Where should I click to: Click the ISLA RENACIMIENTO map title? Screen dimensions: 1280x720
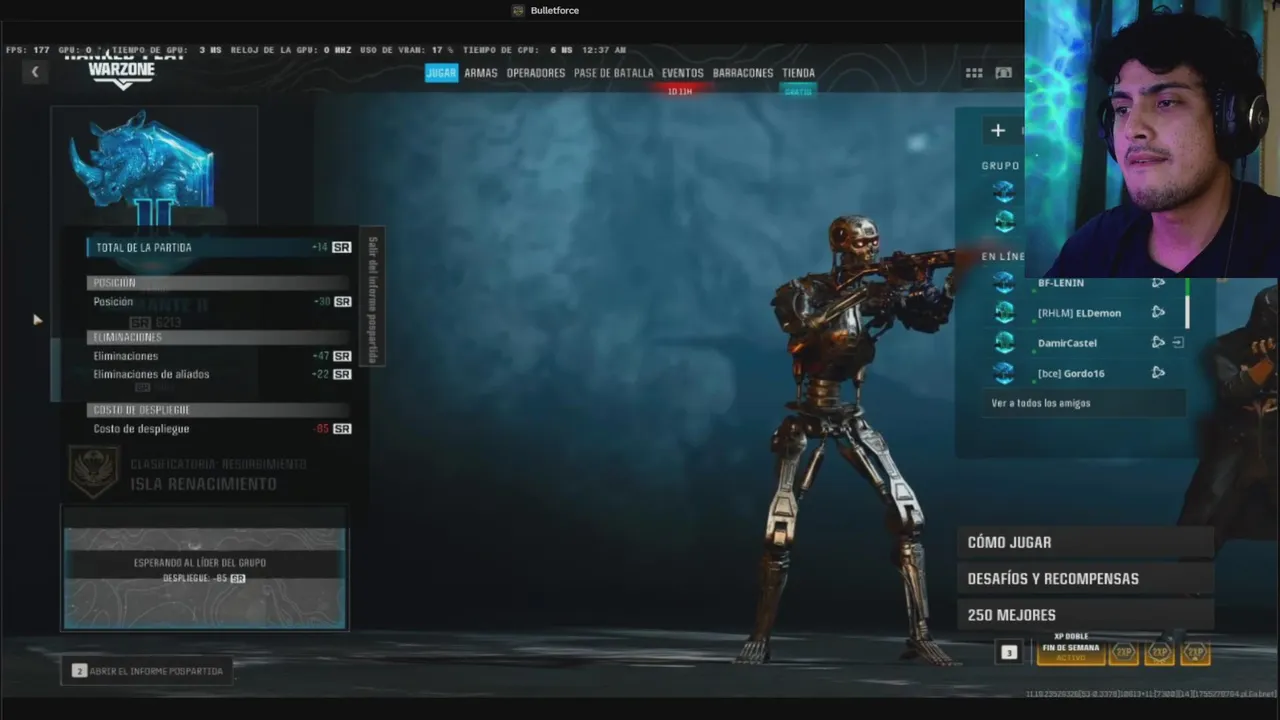click(x=203, y=484)
